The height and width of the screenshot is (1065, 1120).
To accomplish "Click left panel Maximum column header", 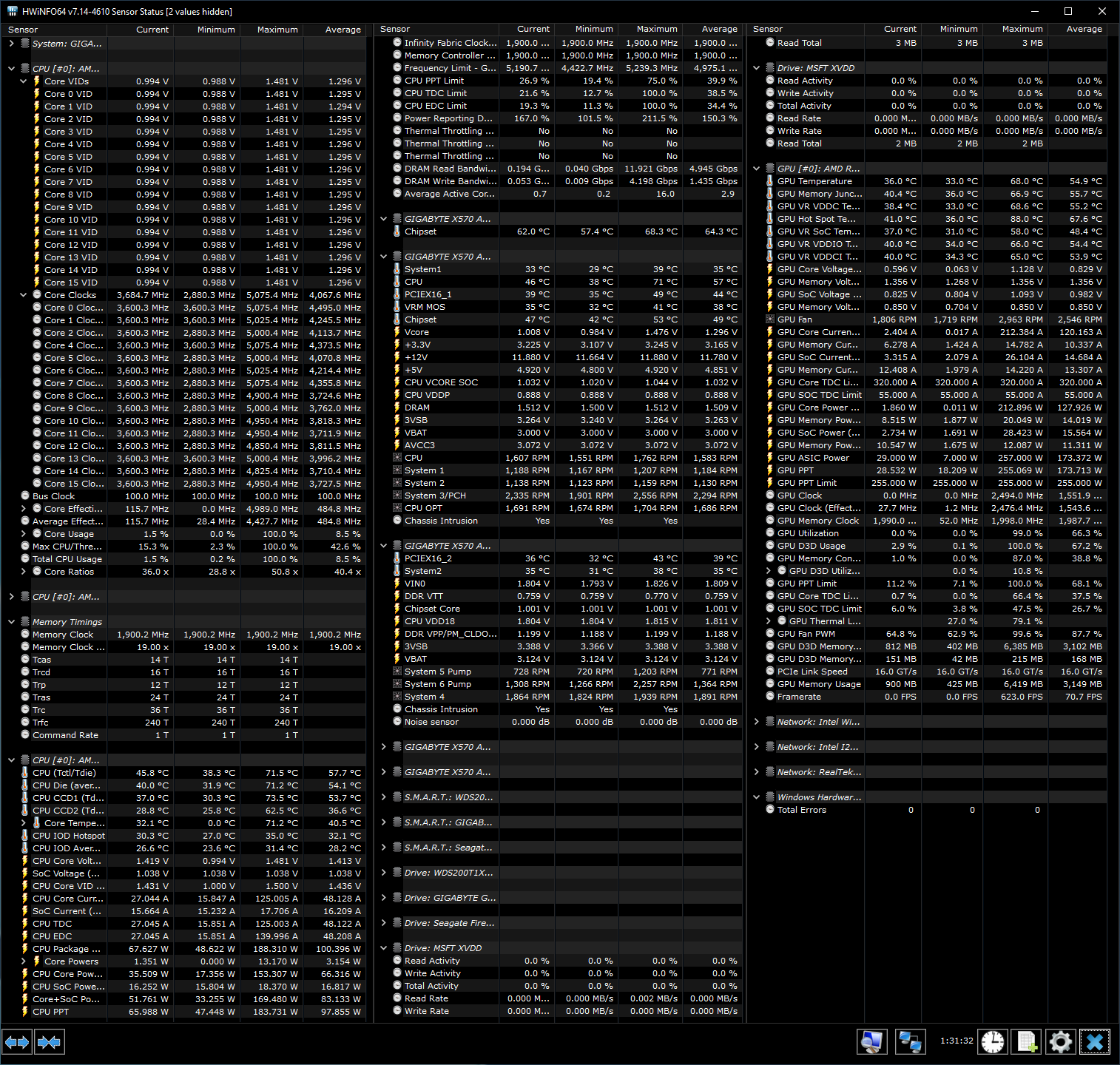I will (x=272, y=30).
